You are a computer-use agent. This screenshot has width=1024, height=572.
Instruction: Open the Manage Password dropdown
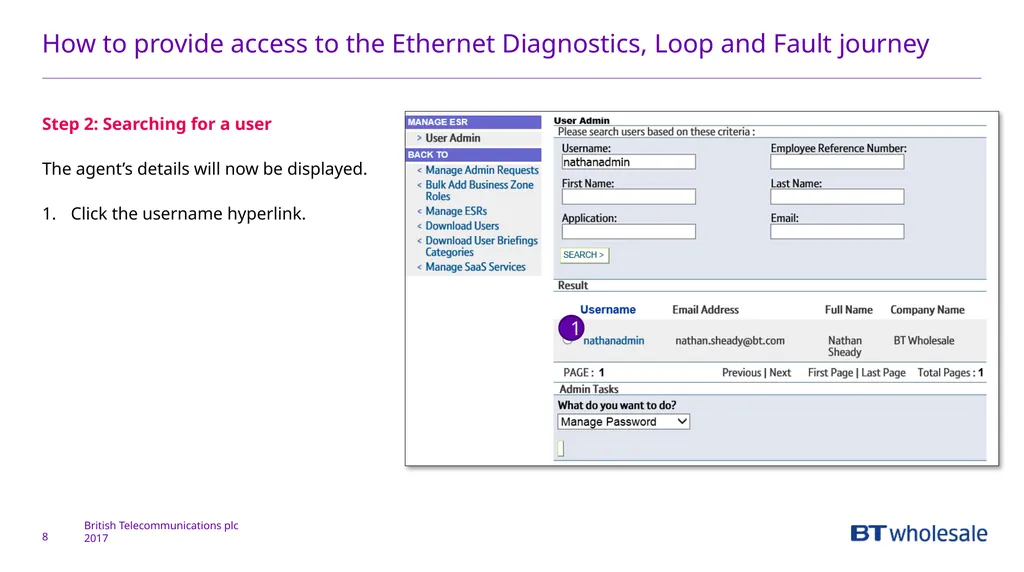(x=624, y=422)
